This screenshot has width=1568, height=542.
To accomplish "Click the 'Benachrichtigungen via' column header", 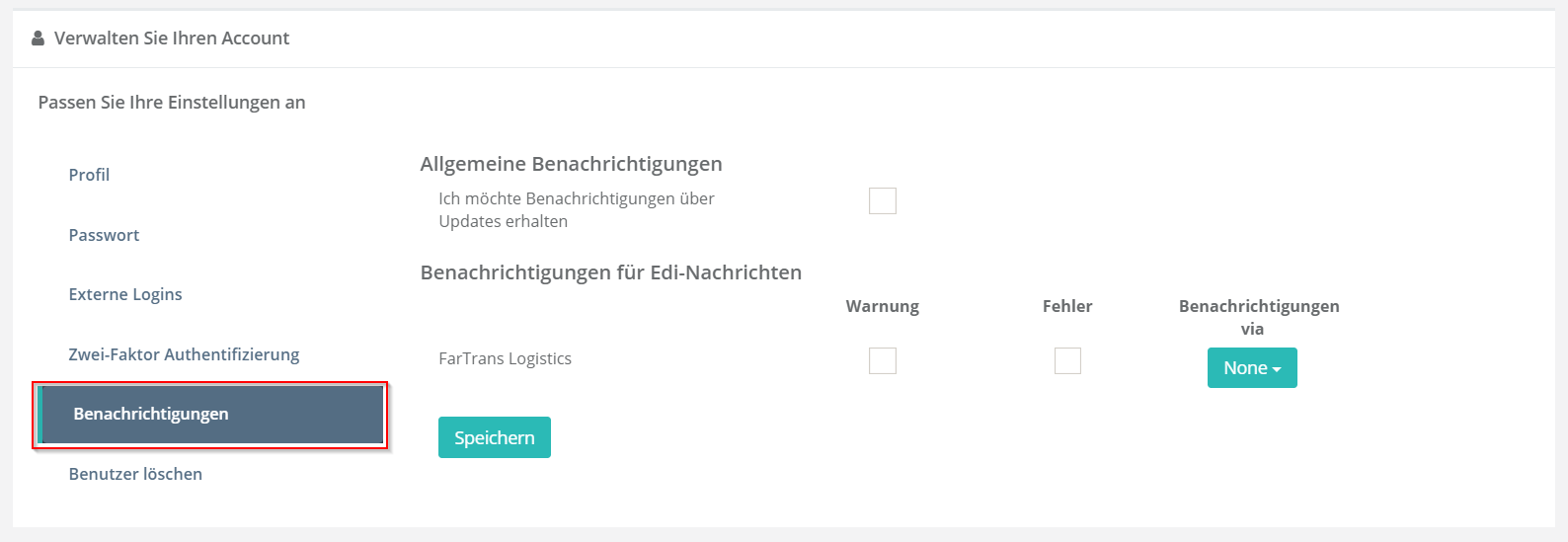I will click(x=1259, y=317).
